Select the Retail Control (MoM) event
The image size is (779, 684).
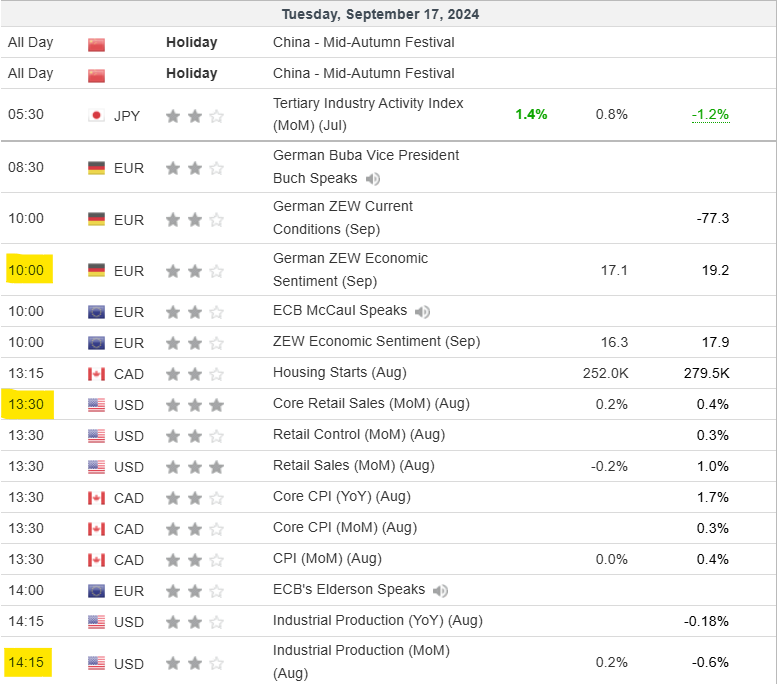coord(358,435)
